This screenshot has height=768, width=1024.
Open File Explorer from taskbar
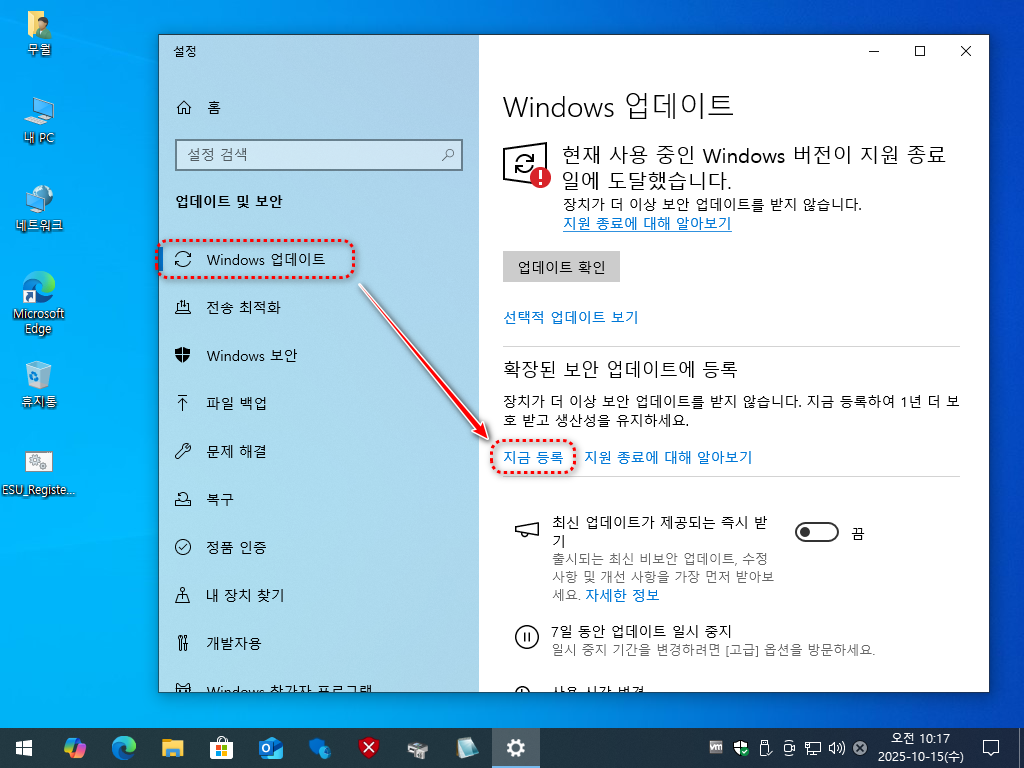172,748
